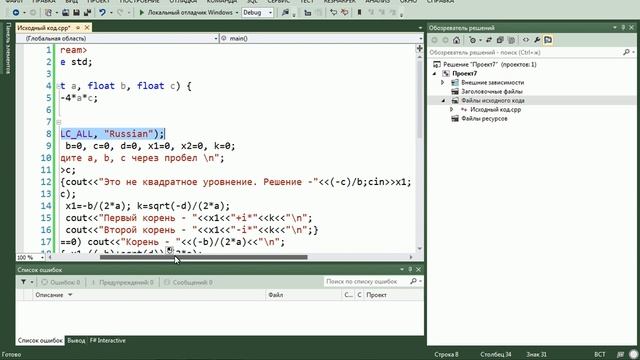640x360 pixels.
Task: Click the pending changes filter icon
Action: [473, 40]
